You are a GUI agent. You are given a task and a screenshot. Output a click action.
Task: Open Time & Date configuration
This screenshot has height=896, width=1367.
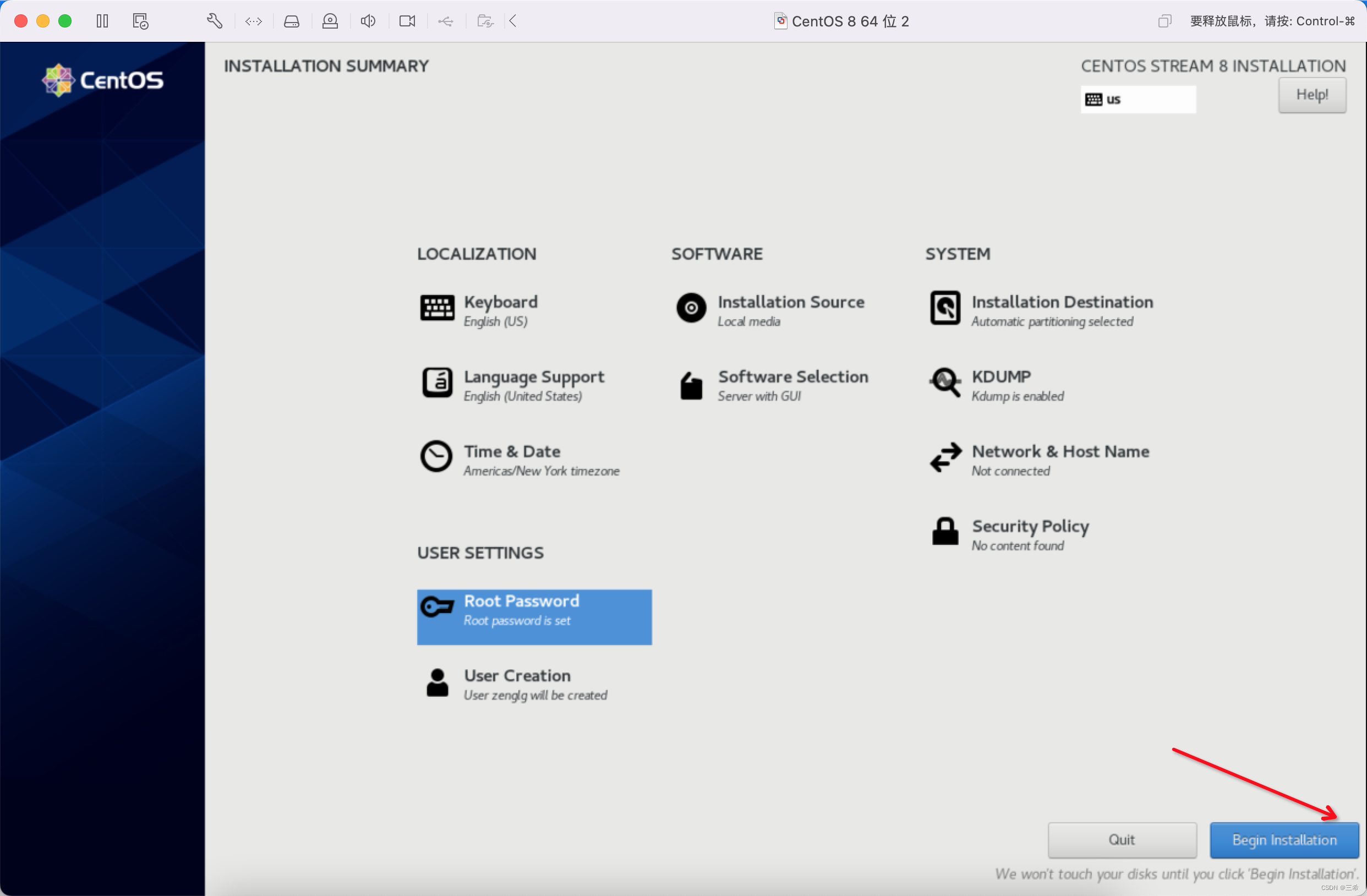tap(512, 458)
